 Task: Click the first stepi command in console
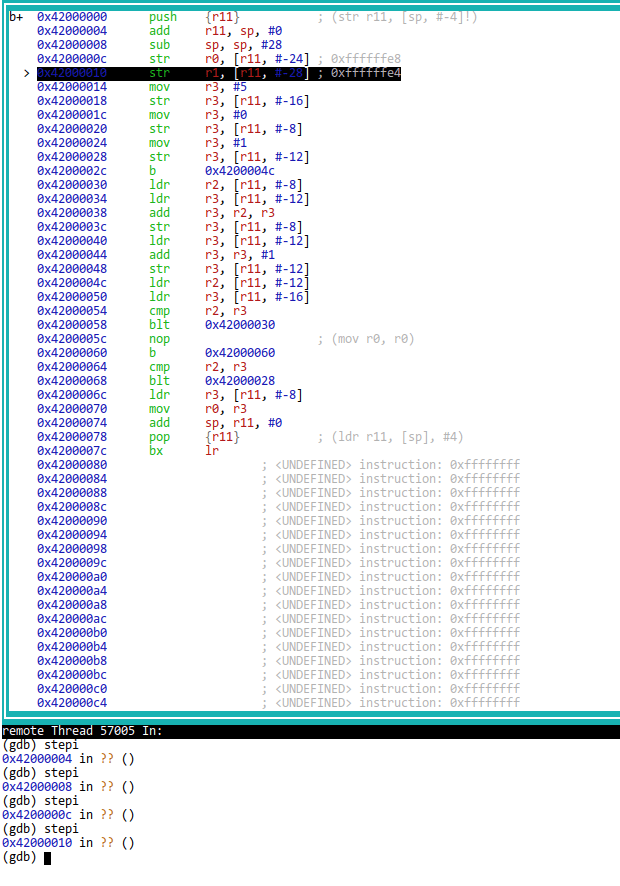pos(61,745)
